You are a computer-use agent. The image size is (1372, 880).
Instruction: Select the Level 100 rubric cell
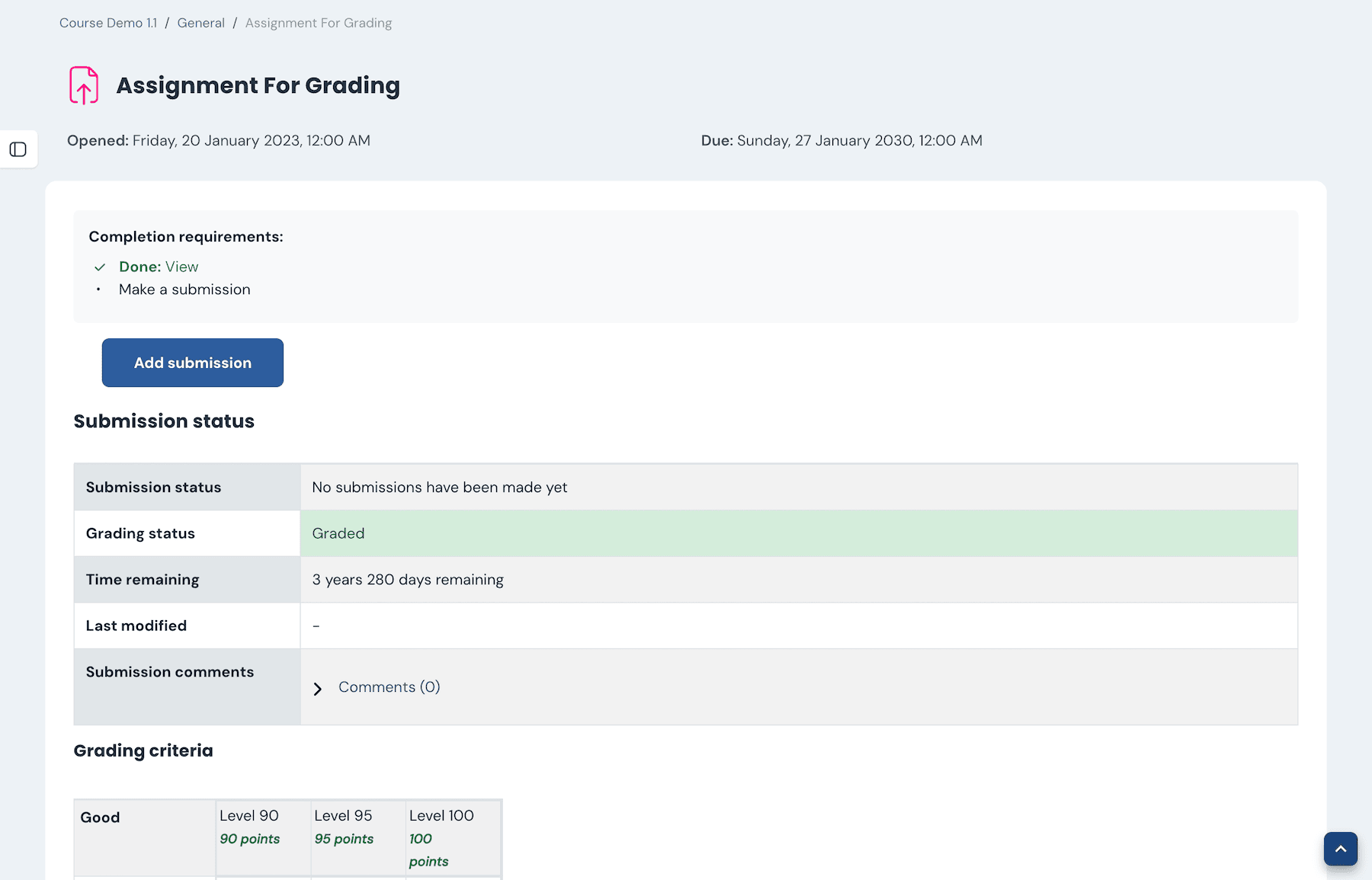(453, 837)
